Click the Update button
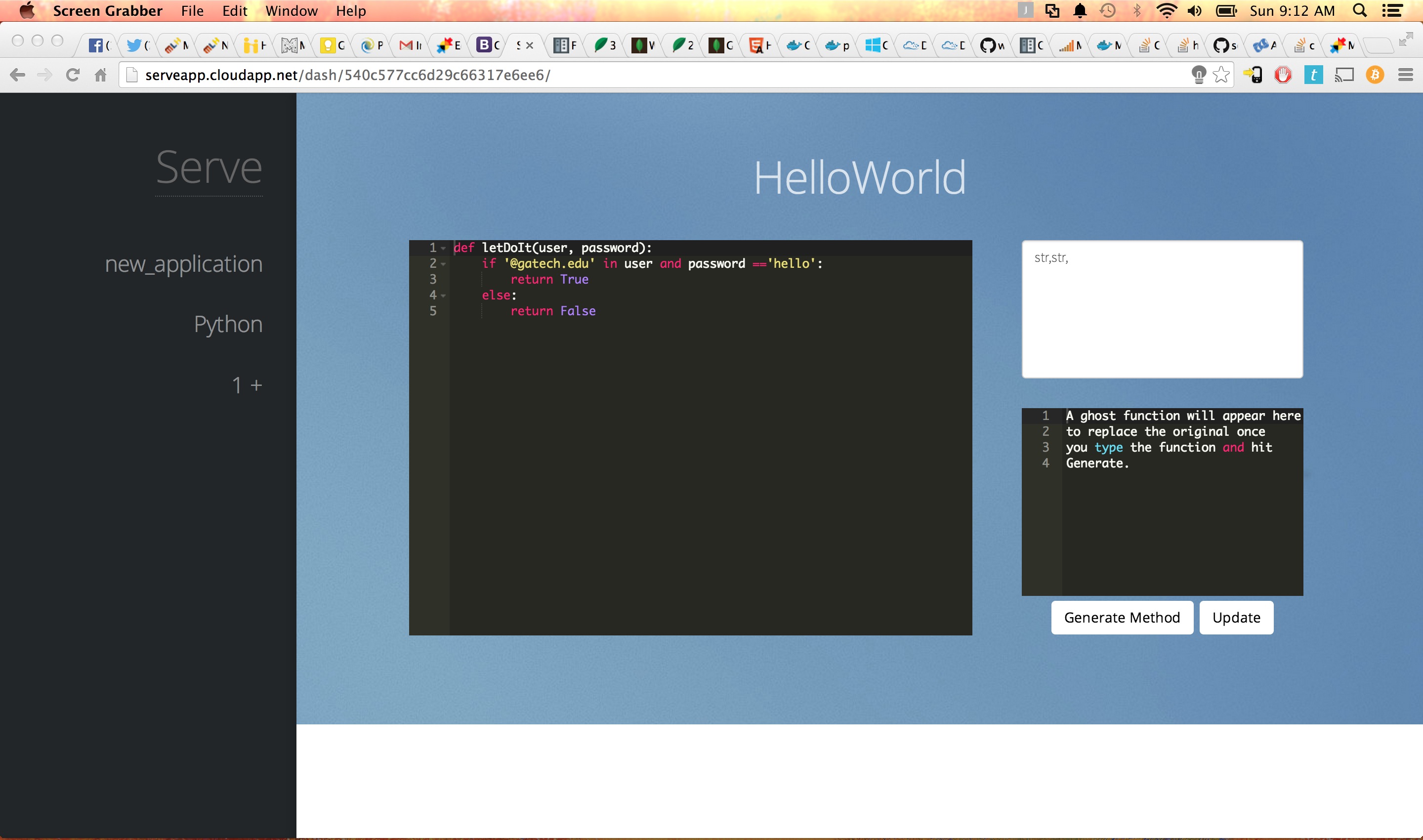 click(1236, 618)
